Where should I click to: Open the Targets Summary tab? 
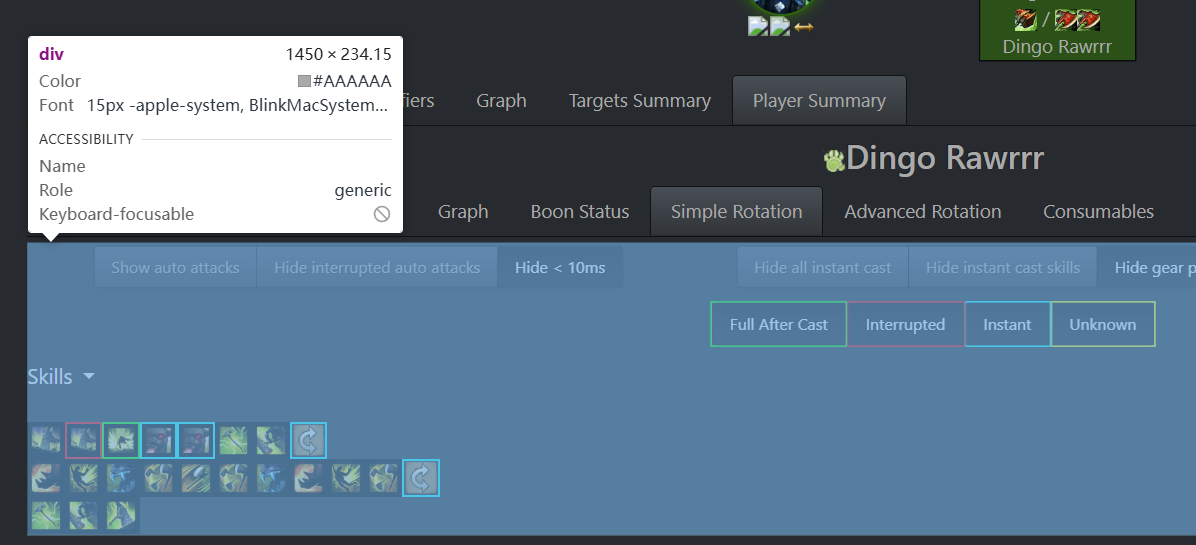coord(639,101)
